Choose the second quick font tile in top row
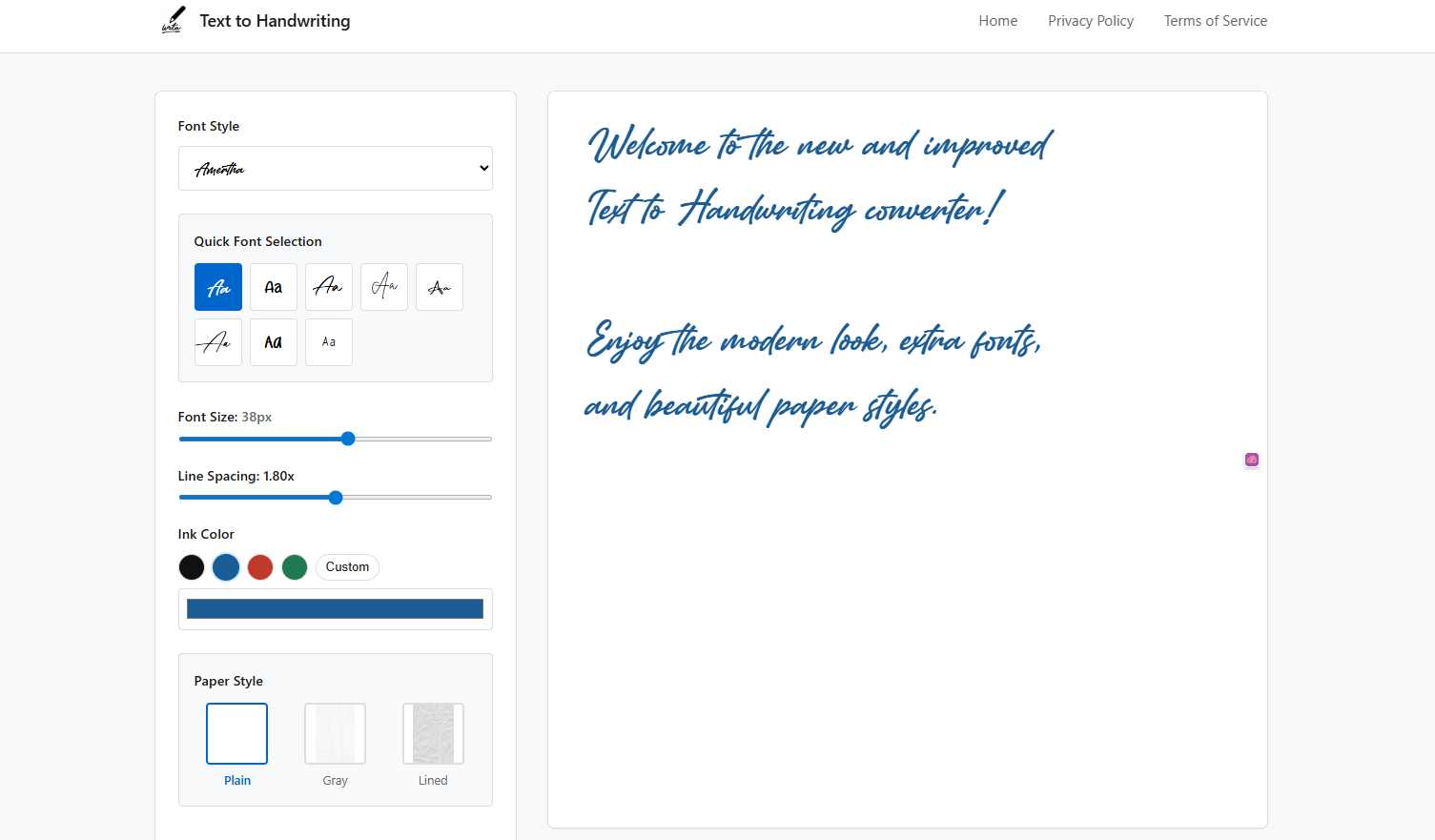The height and width of the screenshot is (840, 1435). [274, 287]
